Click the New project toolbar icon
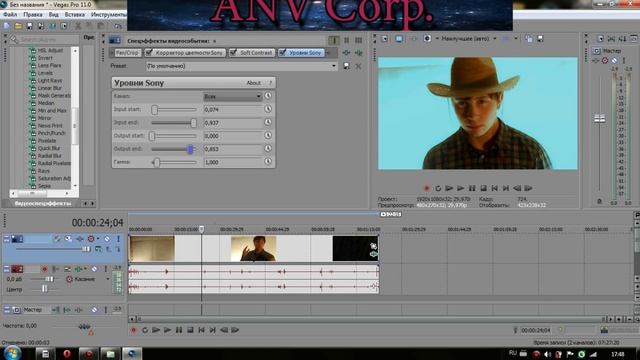 7,26
